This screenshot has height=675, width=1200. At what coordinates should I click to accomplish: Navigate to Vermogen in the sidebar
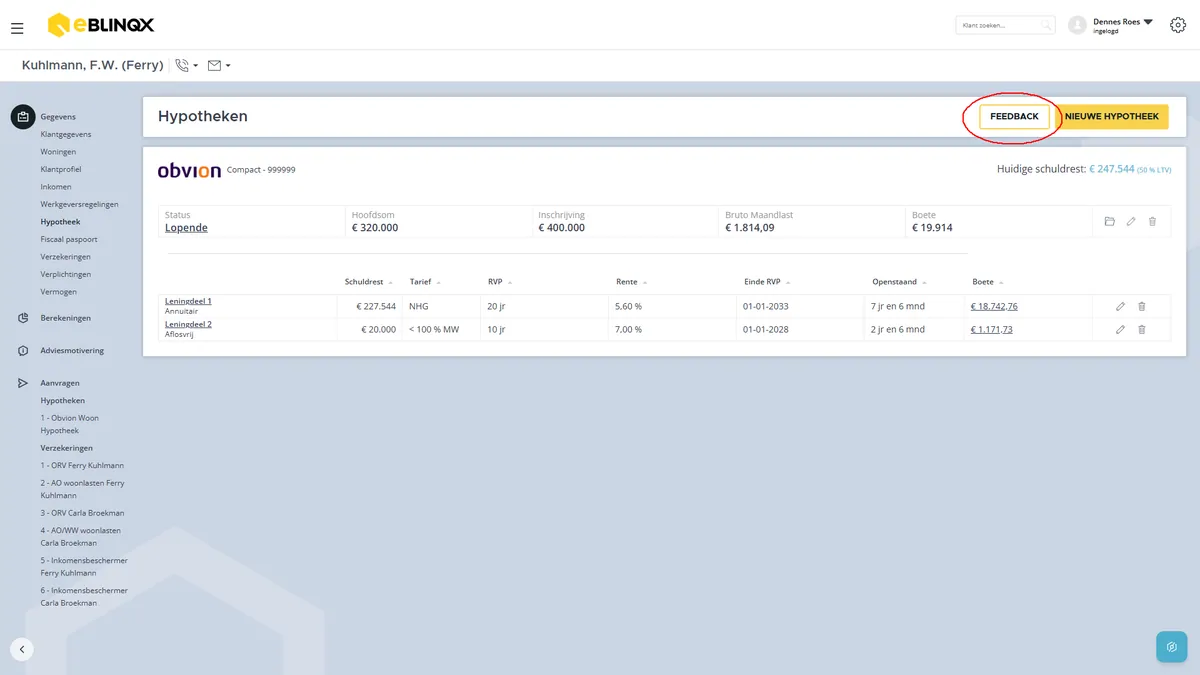click(x=59, y=292)
